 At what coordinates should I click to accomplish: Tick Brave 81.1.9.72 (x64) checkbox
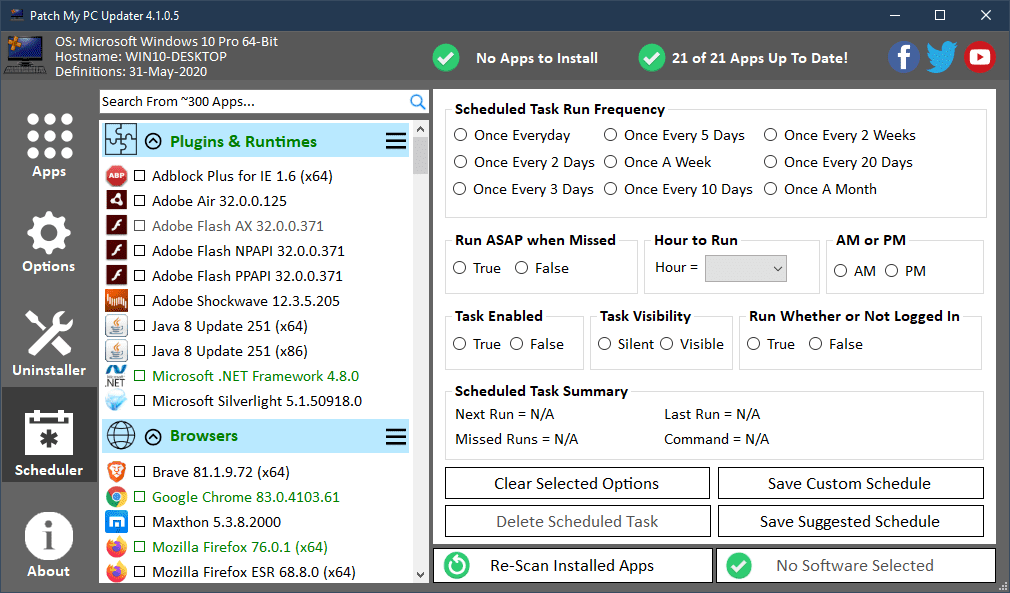click(139, 472)
